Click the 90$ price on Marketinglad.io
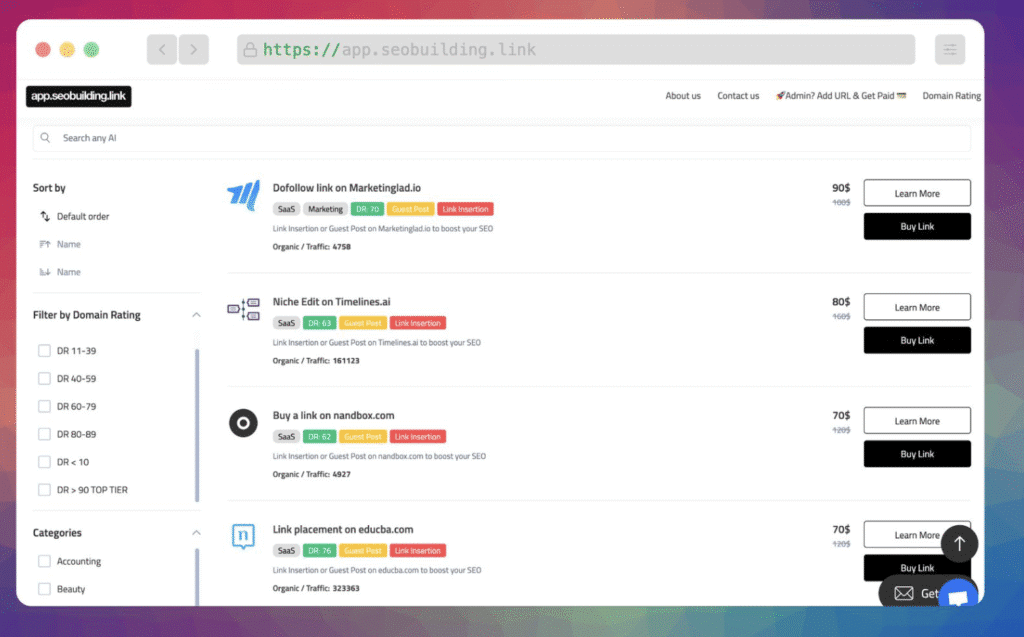Image resolution: width=1024 pixels, height=637 pixels. [840, 188]
